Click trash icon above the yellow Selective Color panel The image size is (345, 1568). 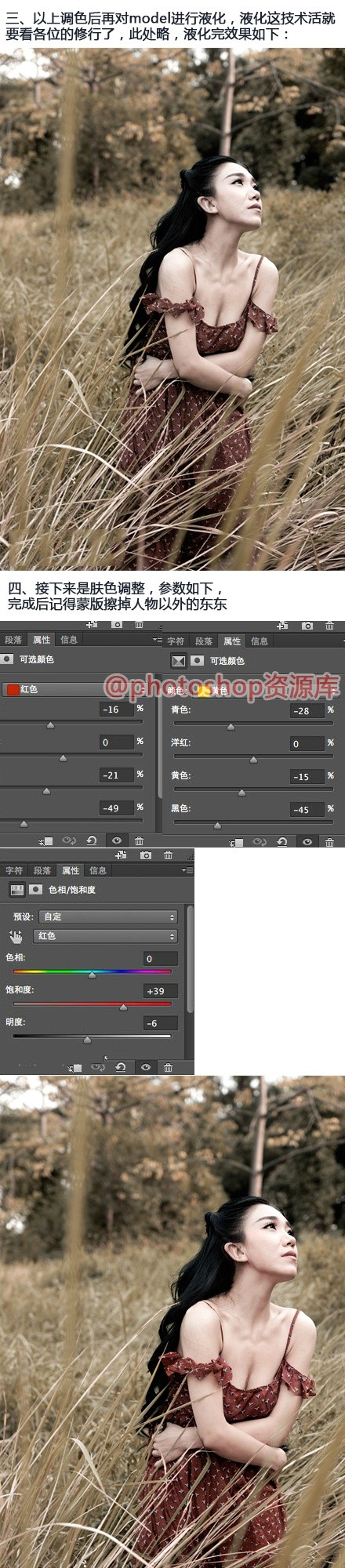point(330,626)
